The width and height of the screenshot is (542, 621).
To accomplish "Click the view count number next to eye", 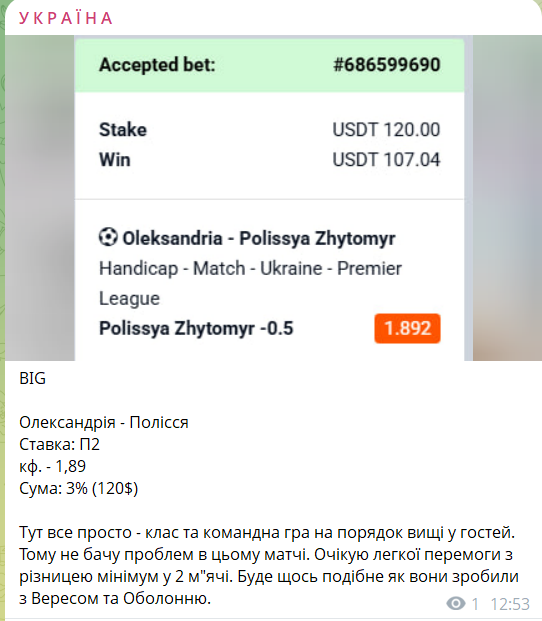I will [x=475, y=604].
